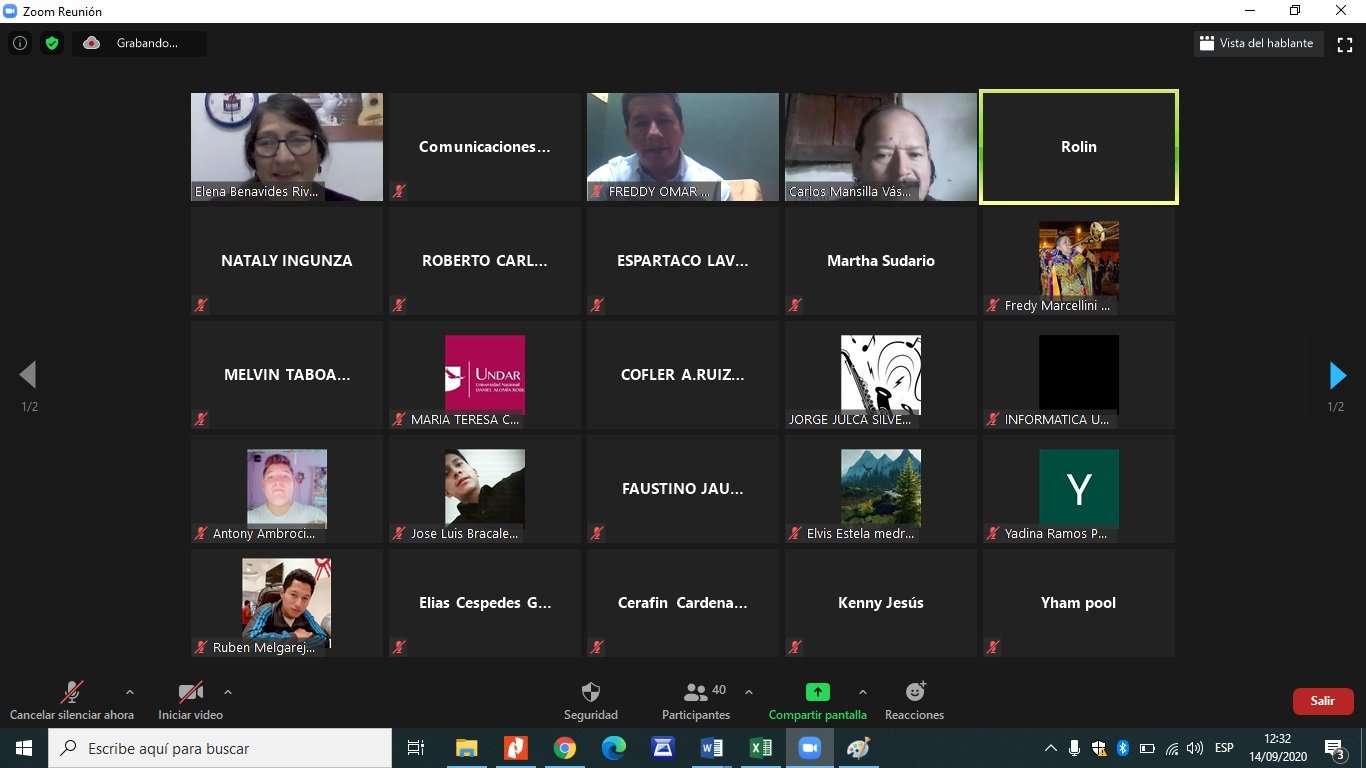Click the green Compartir pantalla icon
This screenshot has height=768, width=1366.
817,692
